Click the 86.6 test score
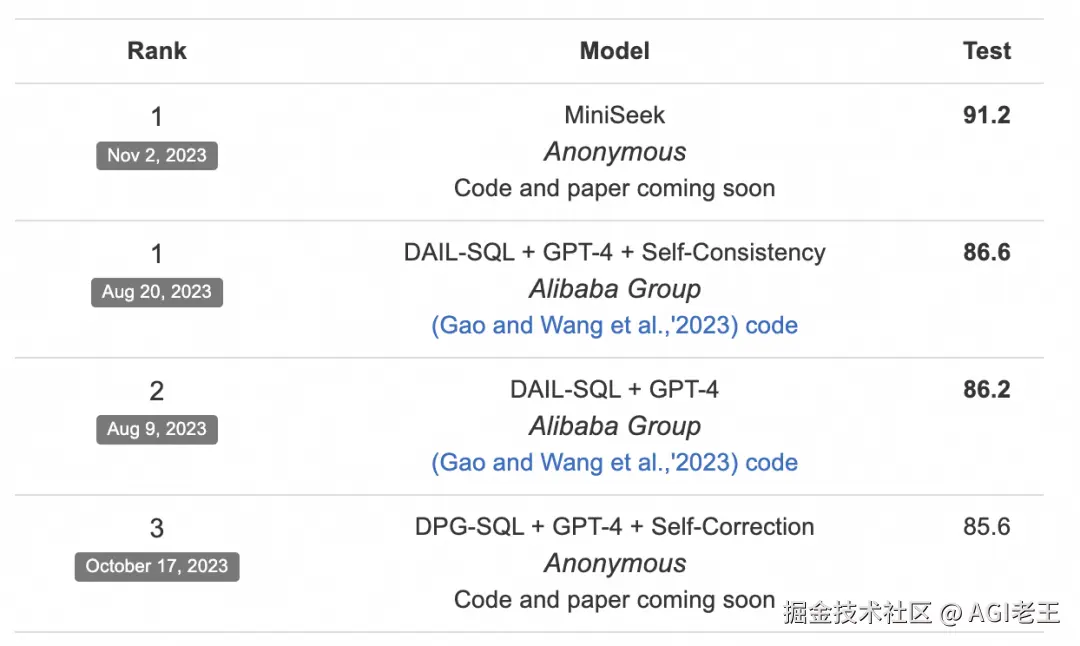The image size is (1080, 646). [986, 252]
